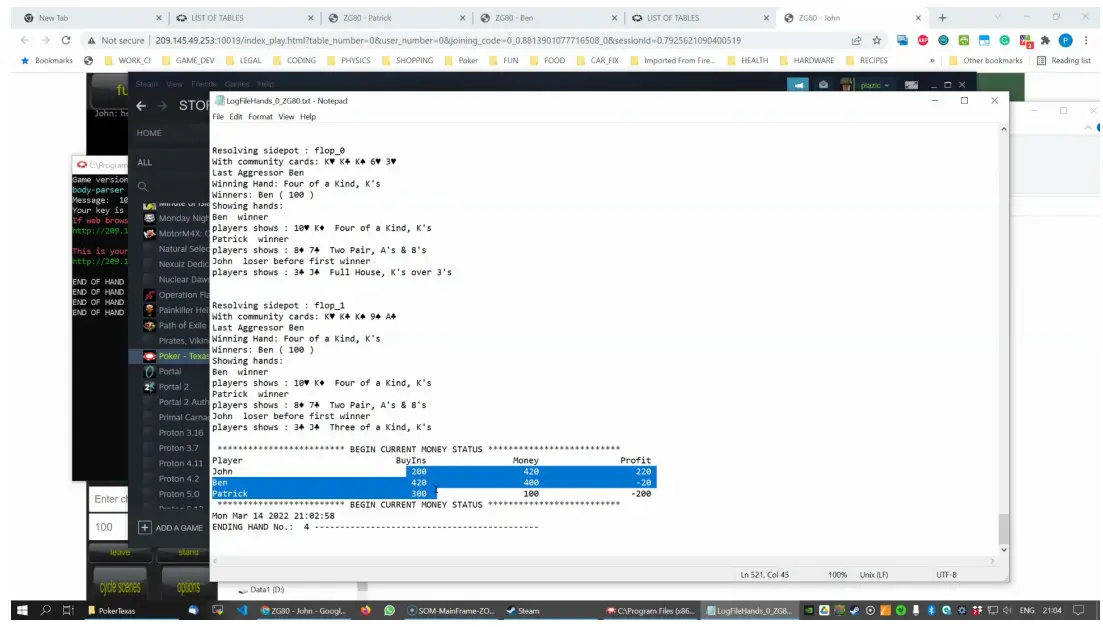
Task: Click the share page icon in address bar
Action: pos(856,41)
